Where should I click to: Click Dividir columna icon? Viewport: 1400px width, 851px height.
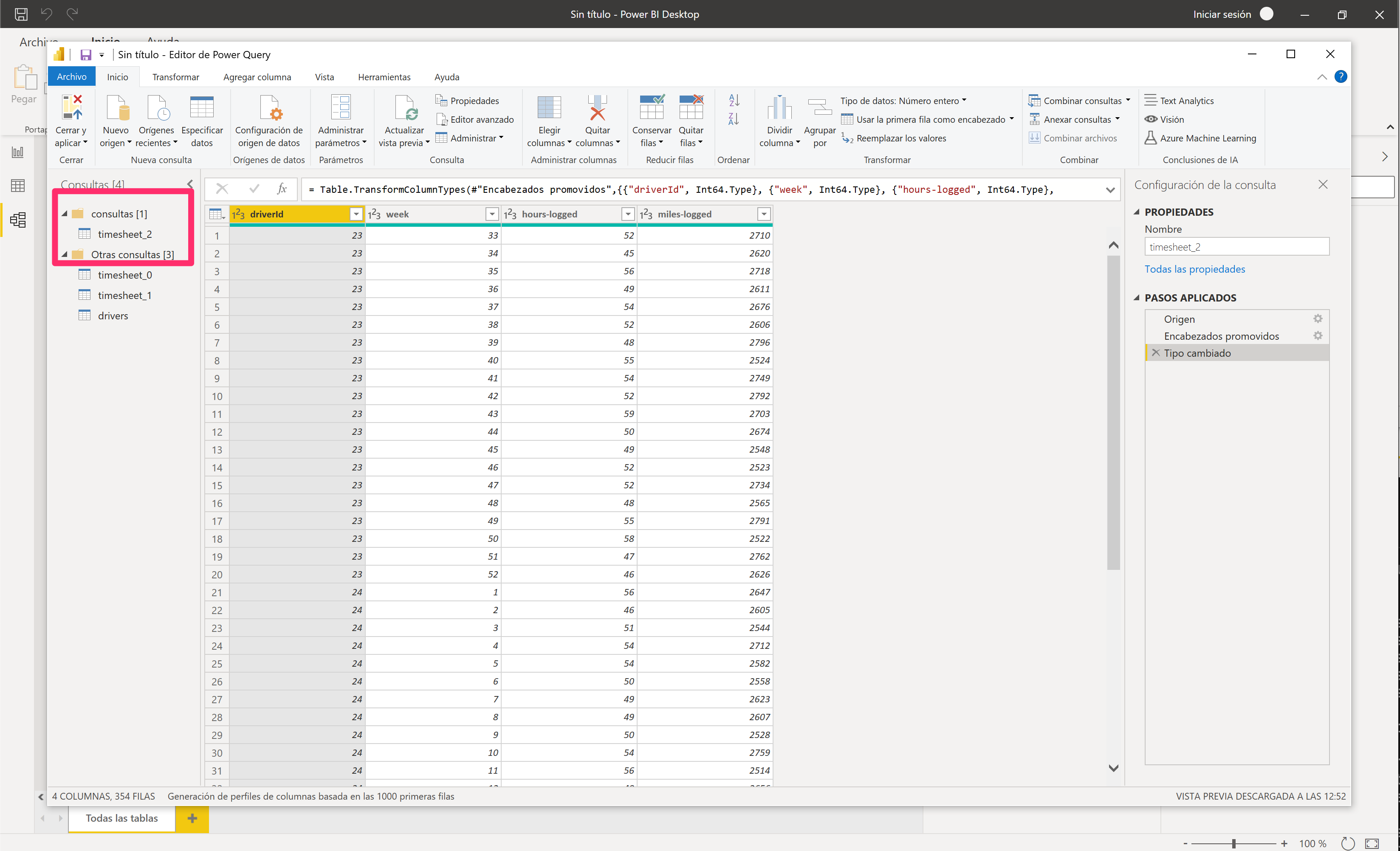[x=779, y=107]
